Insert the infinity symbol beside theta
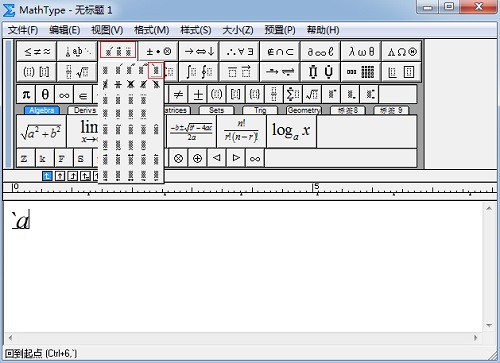Image resolution: width=500 pixels, height=363 pixels. tap(64, 94)
